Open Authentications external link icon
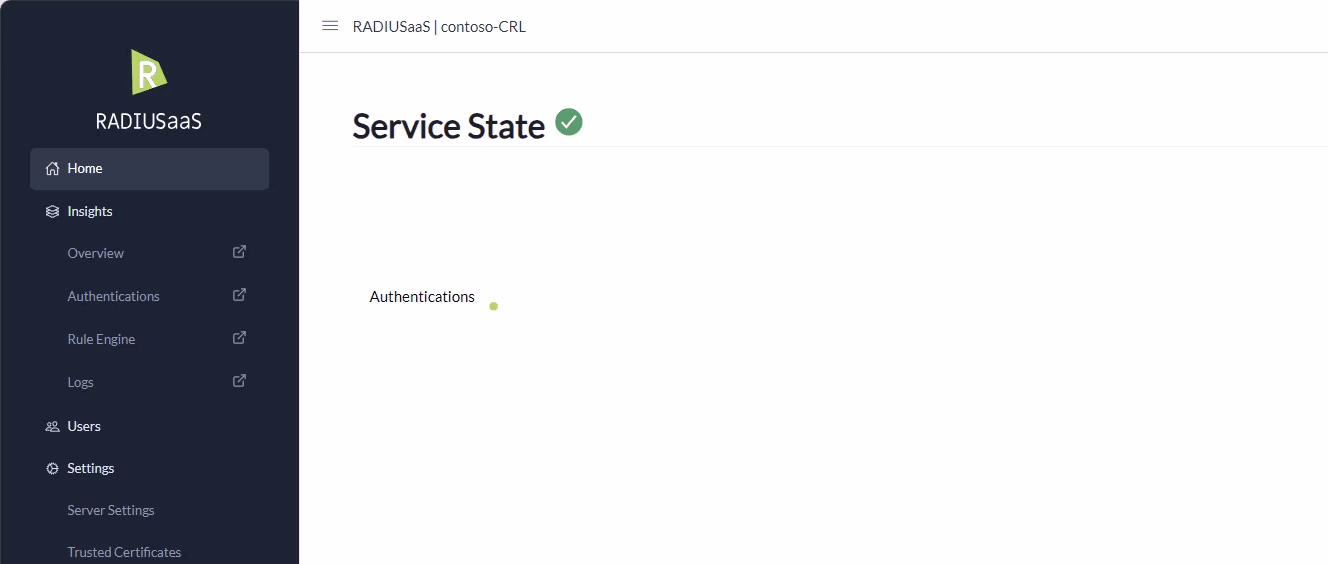1328x564 pixels. tap(239, 295)
